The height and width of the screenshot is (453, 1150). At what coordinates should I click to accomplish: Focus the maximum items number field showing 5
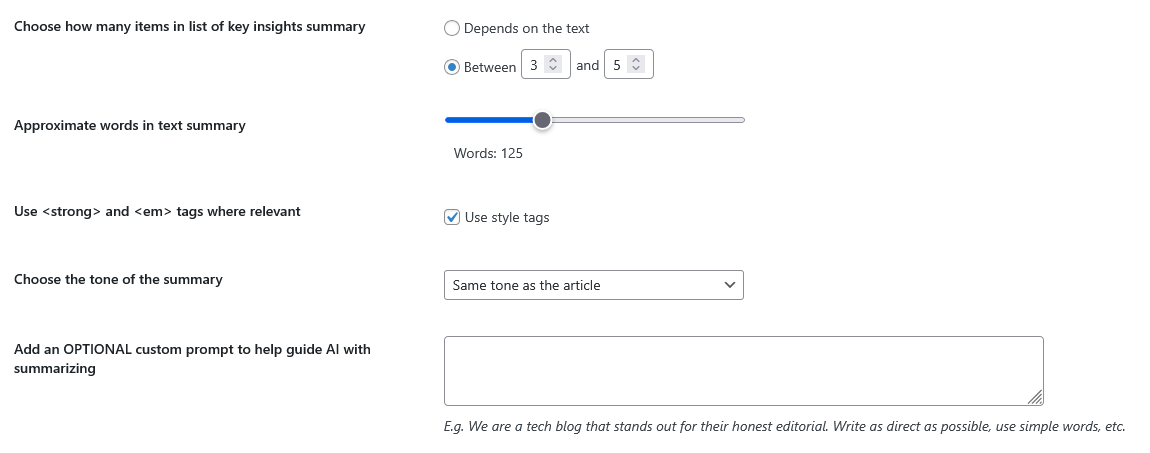click(617, 65)
